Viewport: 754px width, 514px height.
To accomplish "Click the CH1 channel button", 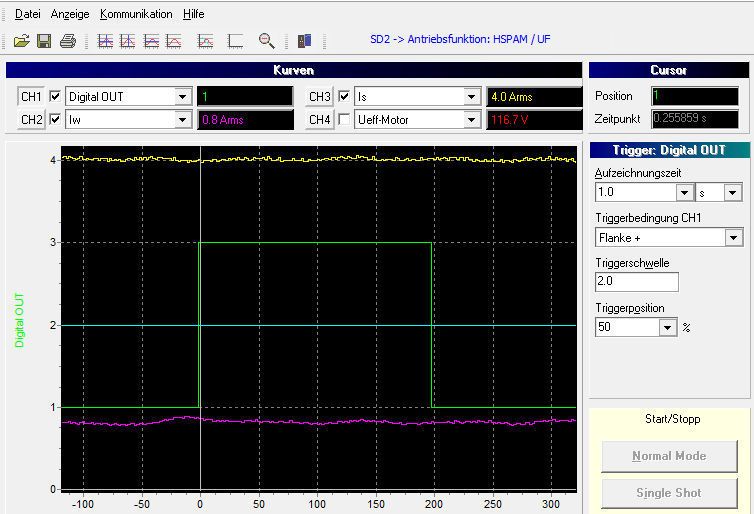I will (31, 97).
